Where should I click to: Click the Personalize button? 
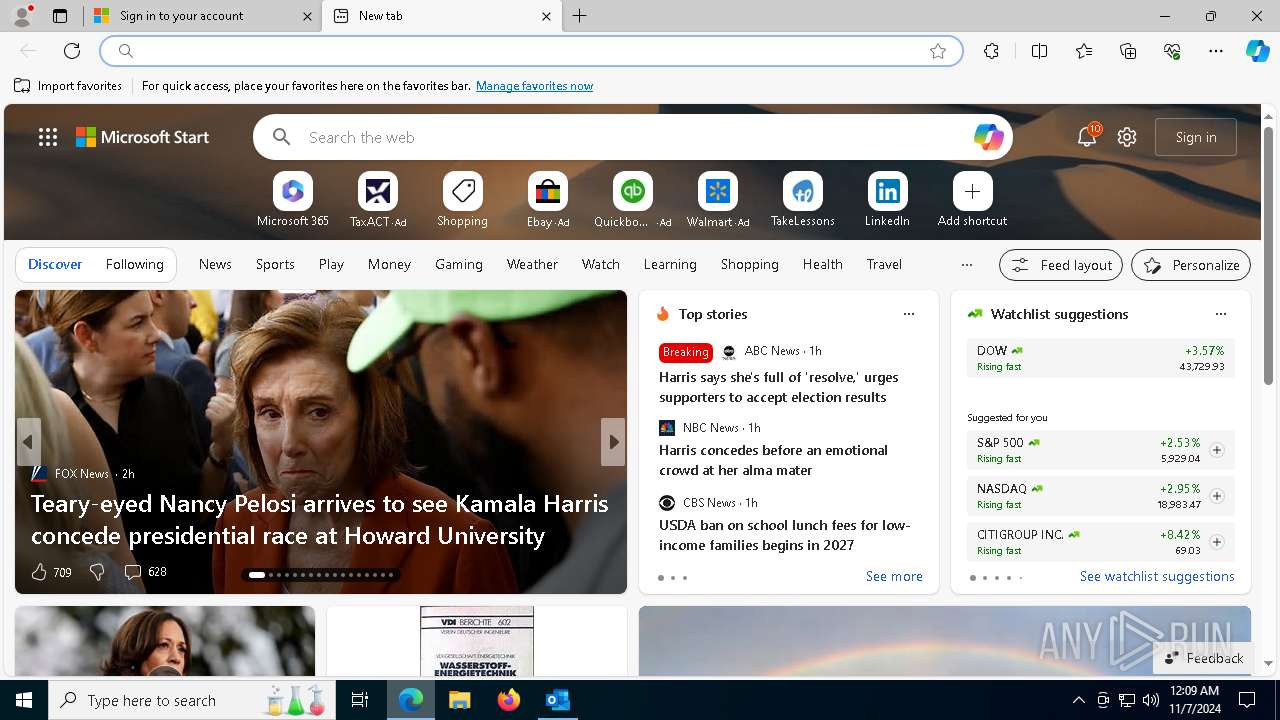[x=1191, y=265]
